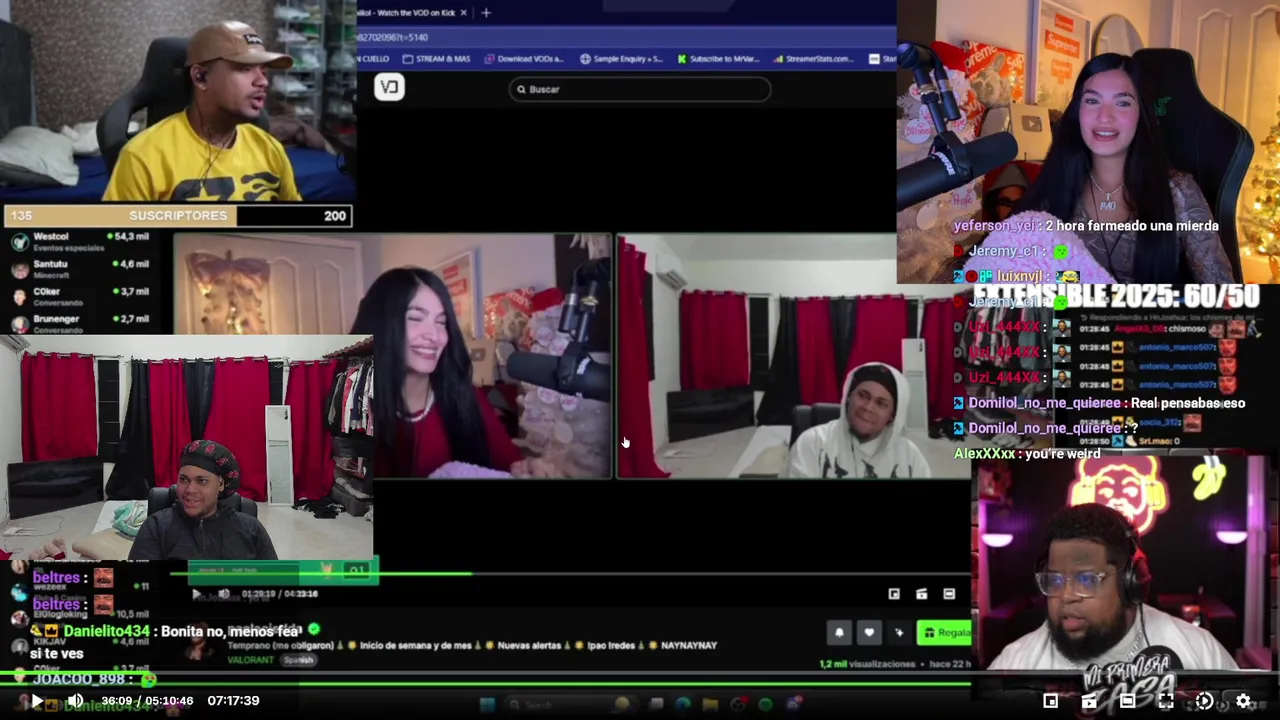Viewport: 1280px width, 720px height.
Task: Click the heart follow icon under the VOD
Action: point(869,632)
